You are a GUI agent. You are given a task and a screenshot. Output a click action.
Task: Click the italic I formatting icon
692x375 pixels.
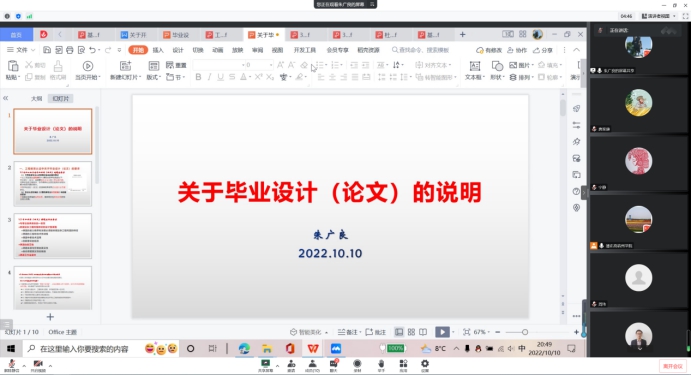(x=209, y=77)
